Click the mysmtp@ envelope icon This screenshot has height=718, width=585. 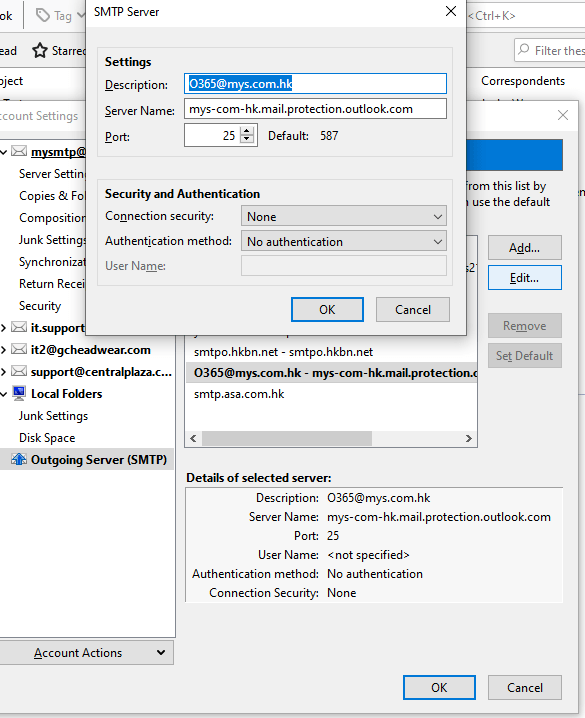point(19,151)
